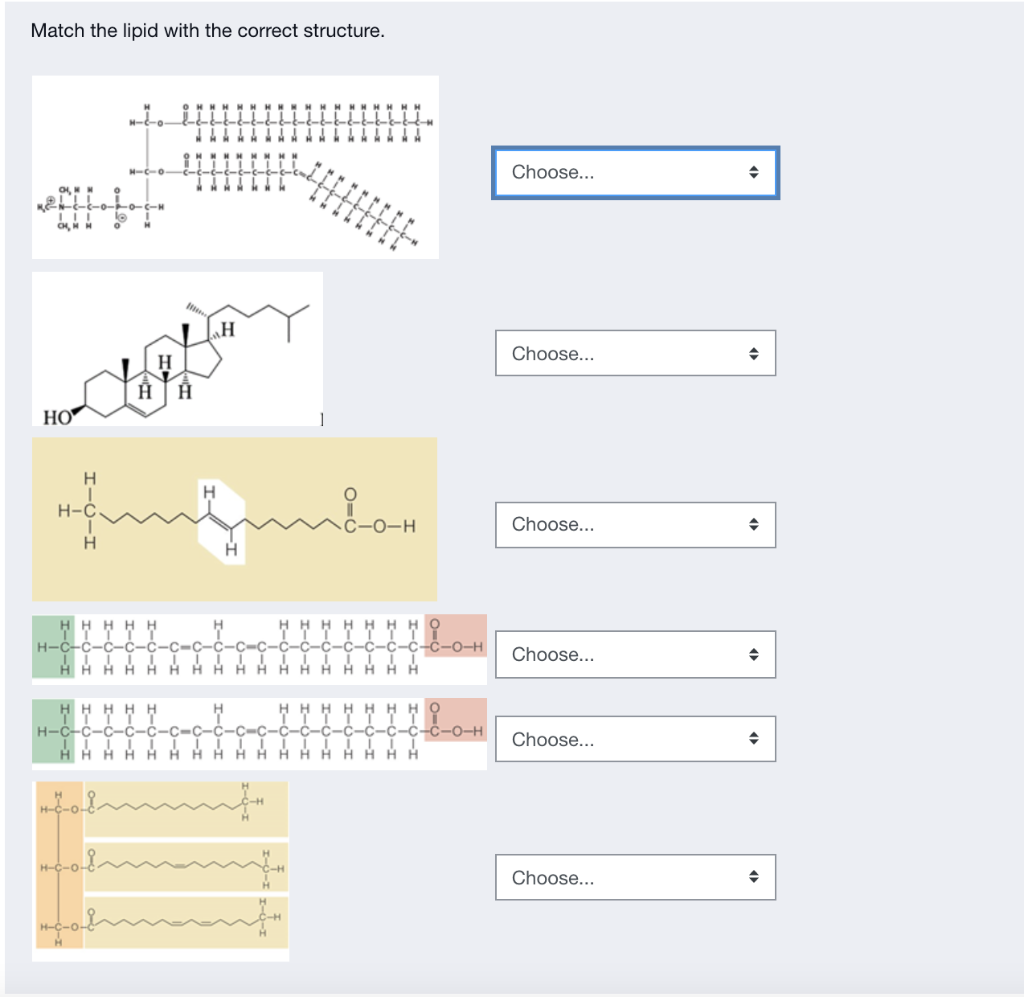Click the phospholipid structure image with two tails
The image size is (1024, 997).
coord(235,167)
